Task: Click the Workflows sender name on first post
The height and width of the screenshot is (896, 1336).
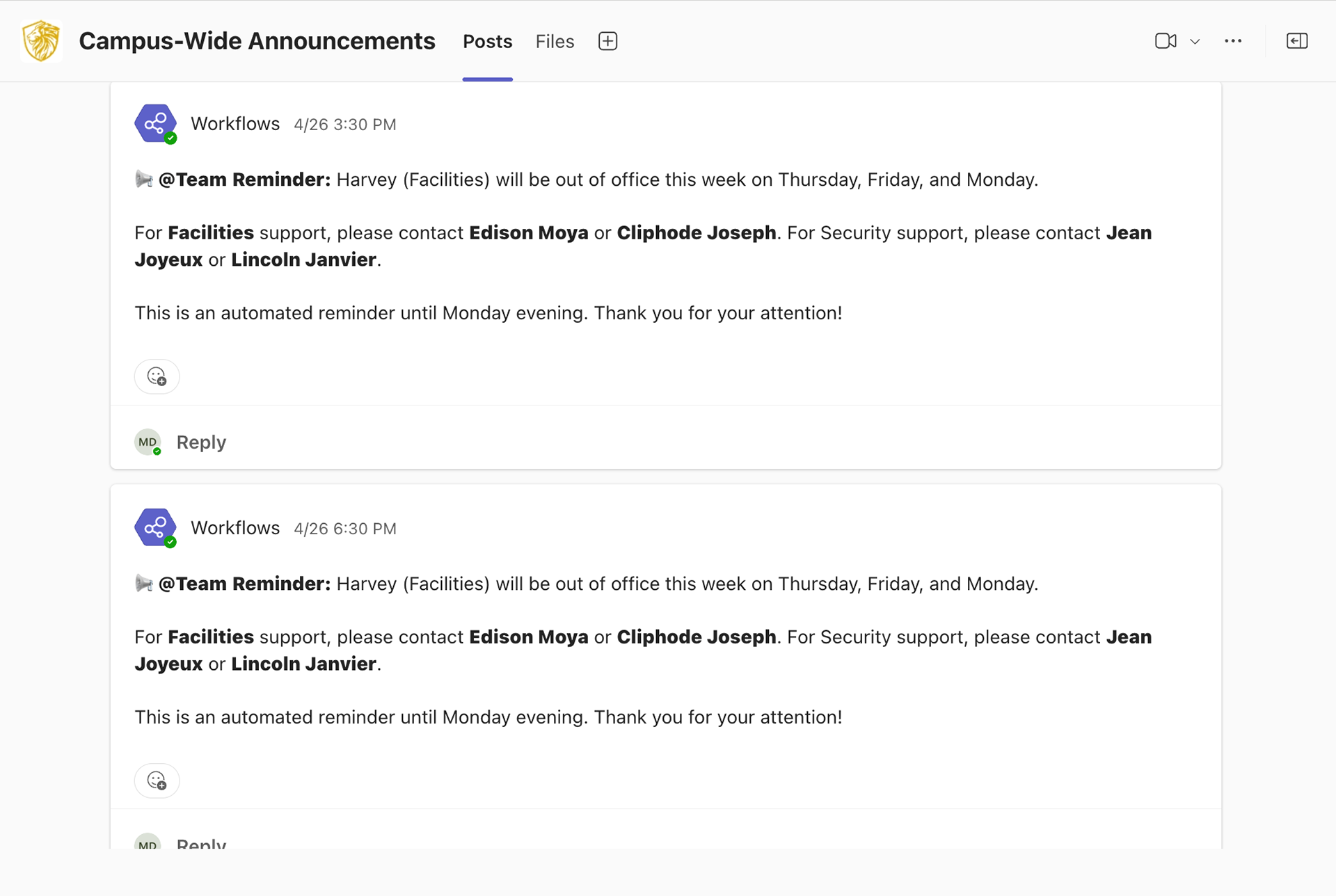Action: point(235,124)
